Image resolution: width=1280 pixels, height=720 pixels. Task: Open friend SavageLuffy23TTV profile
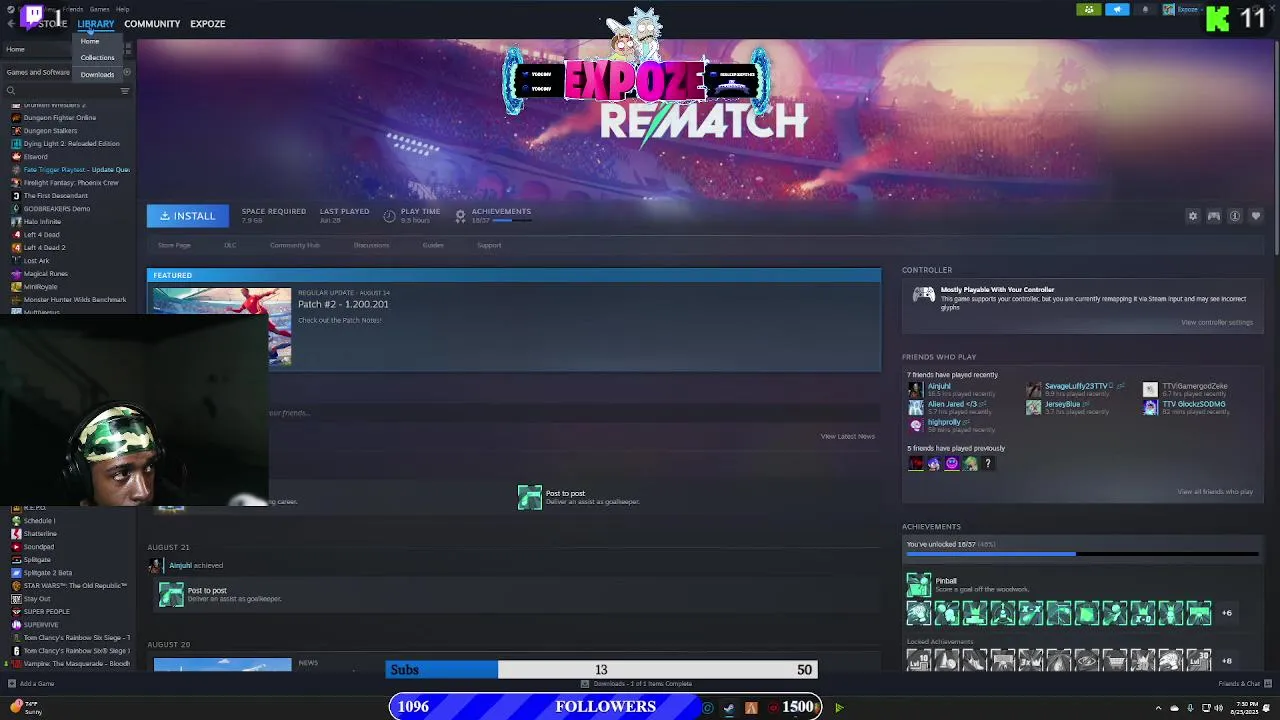tap(1078, 386)
